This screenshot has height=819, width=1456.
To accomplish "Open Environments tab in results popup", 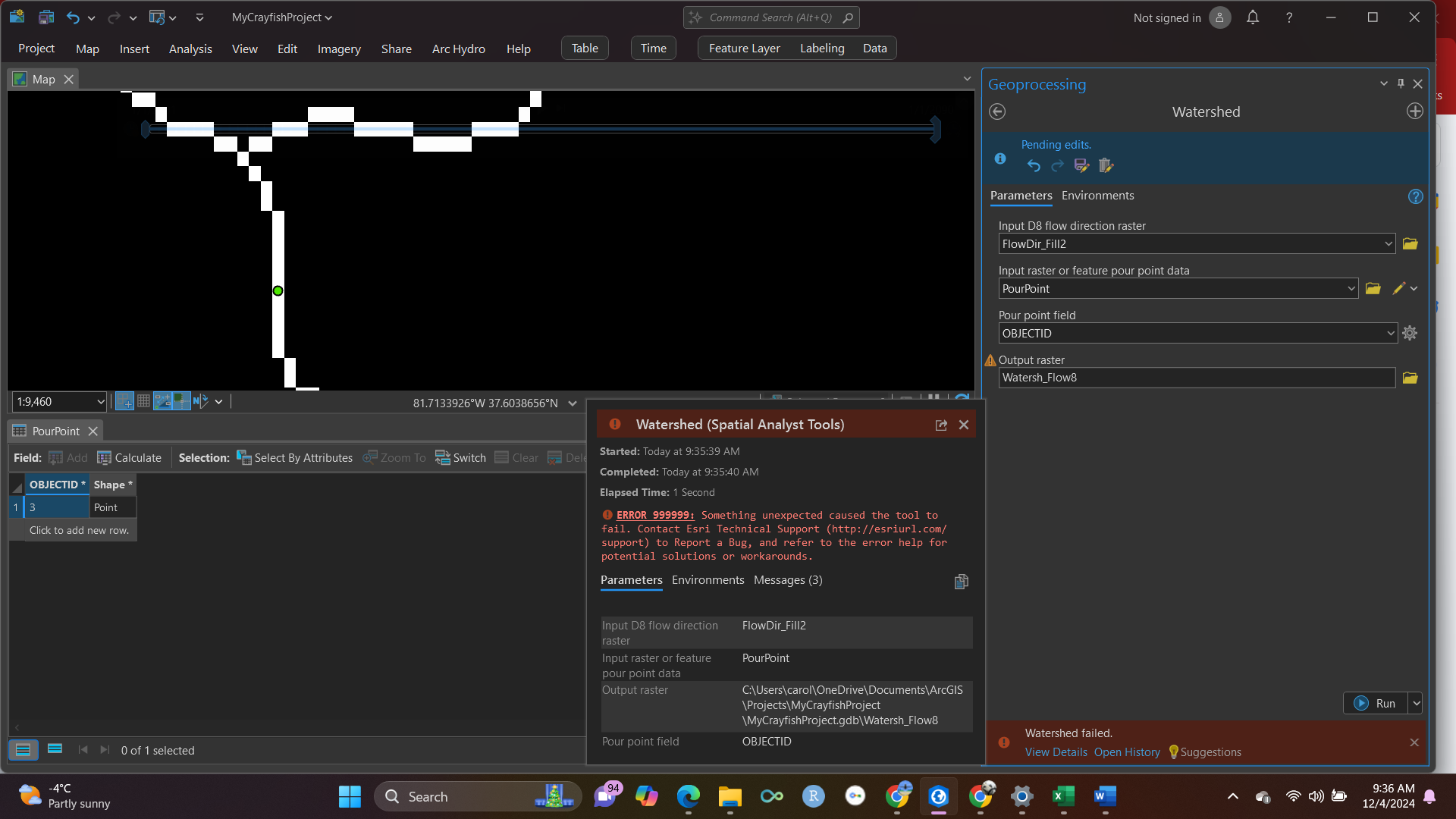I will 708,580.
